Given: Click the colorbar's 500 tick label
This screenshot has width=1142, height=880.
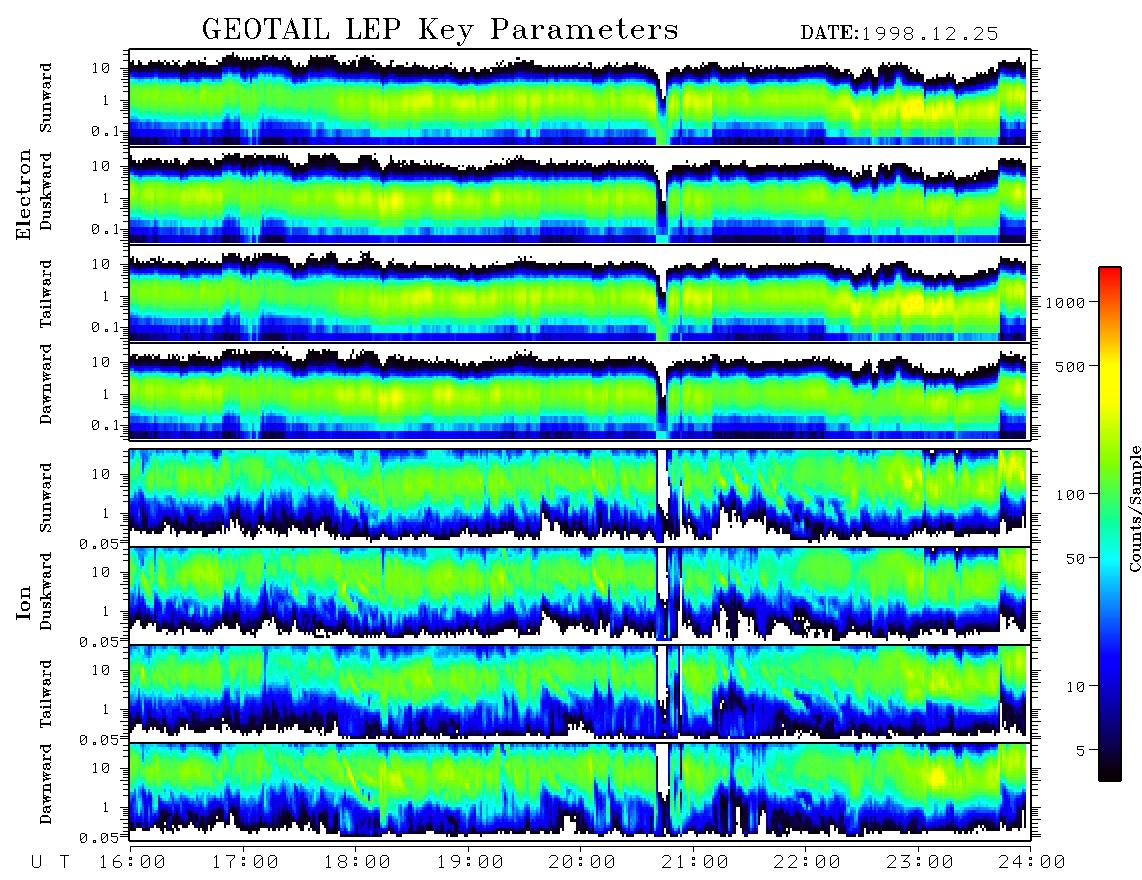Looking at the screenshot, I should tap(1070, 366).
